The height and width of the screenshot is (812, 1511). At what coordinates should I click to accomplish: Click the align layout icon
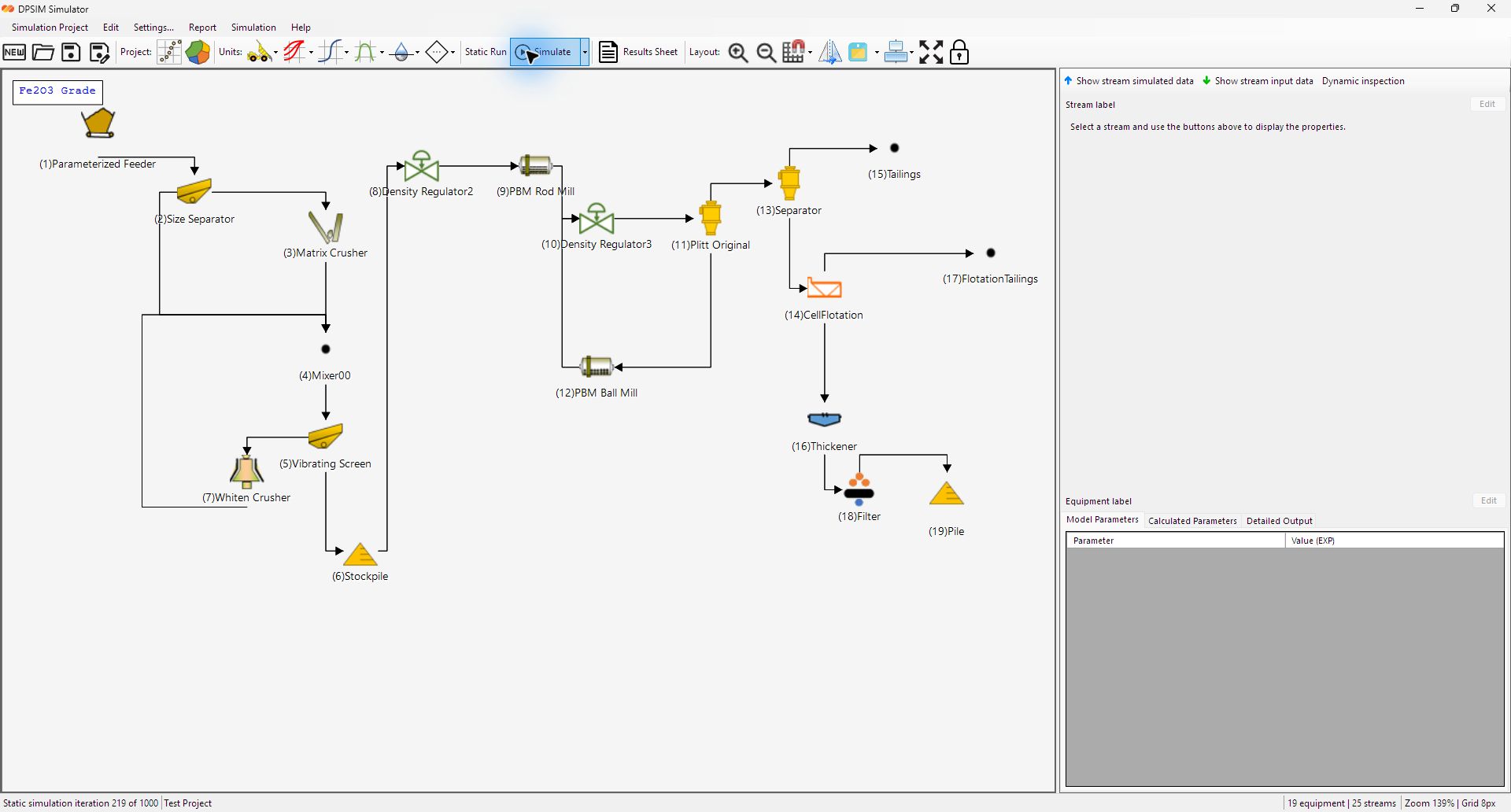896,53
